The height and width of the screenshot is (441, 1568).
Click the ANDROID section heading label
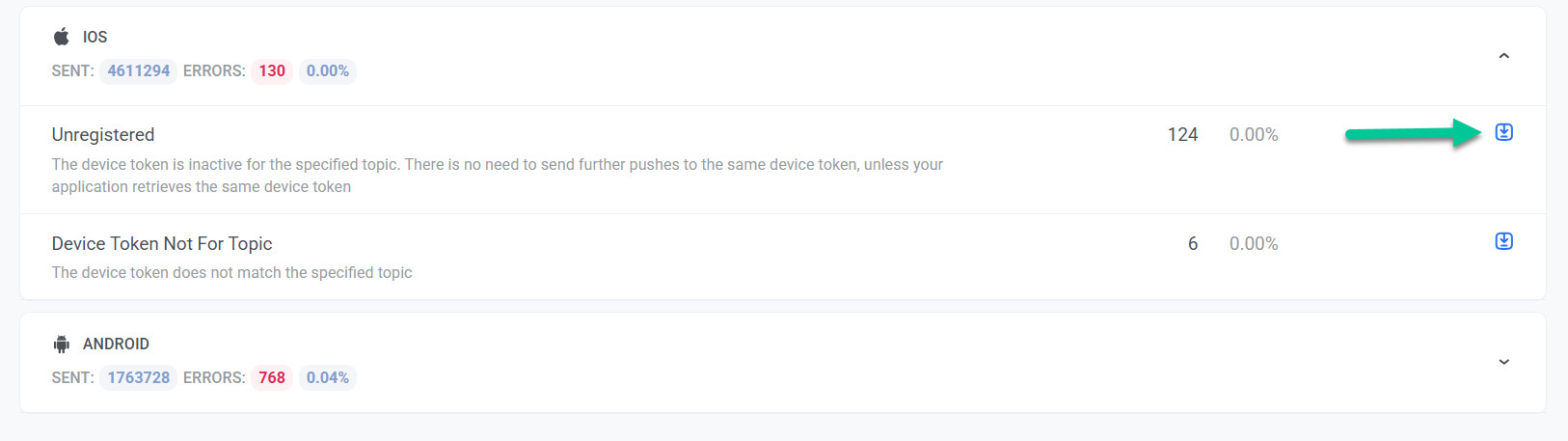pyautogui.click(x=116, y=344)
